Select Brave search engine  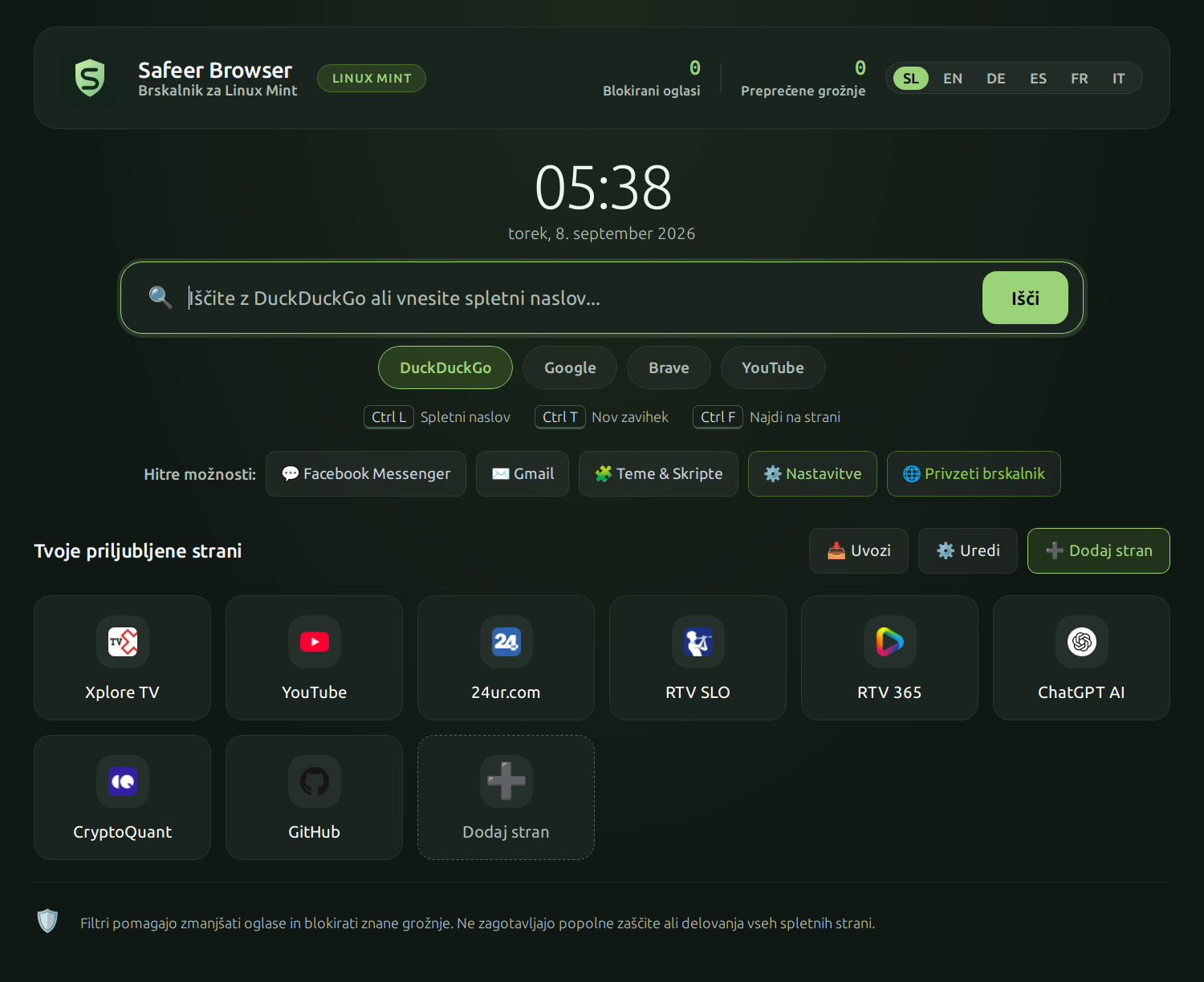[669, 367]
